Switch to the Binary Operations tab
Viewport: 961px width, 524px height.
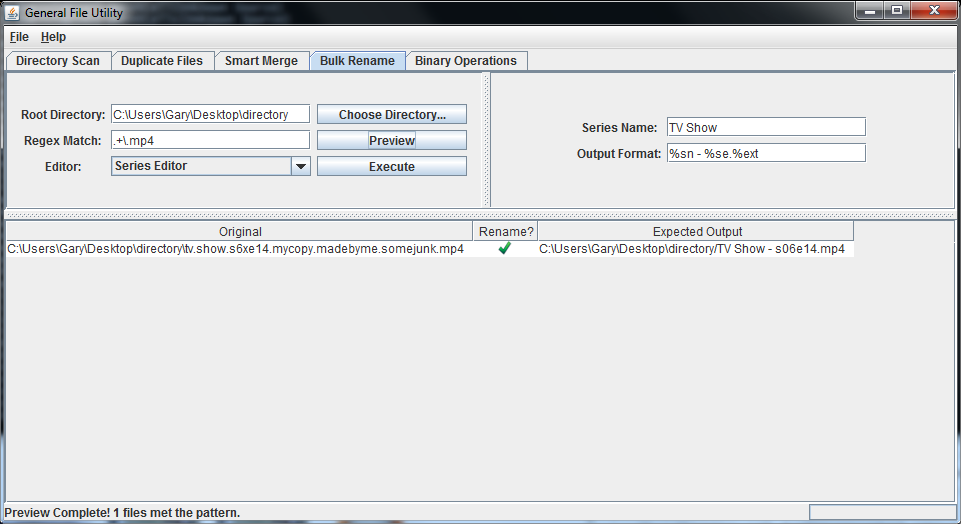466,61
